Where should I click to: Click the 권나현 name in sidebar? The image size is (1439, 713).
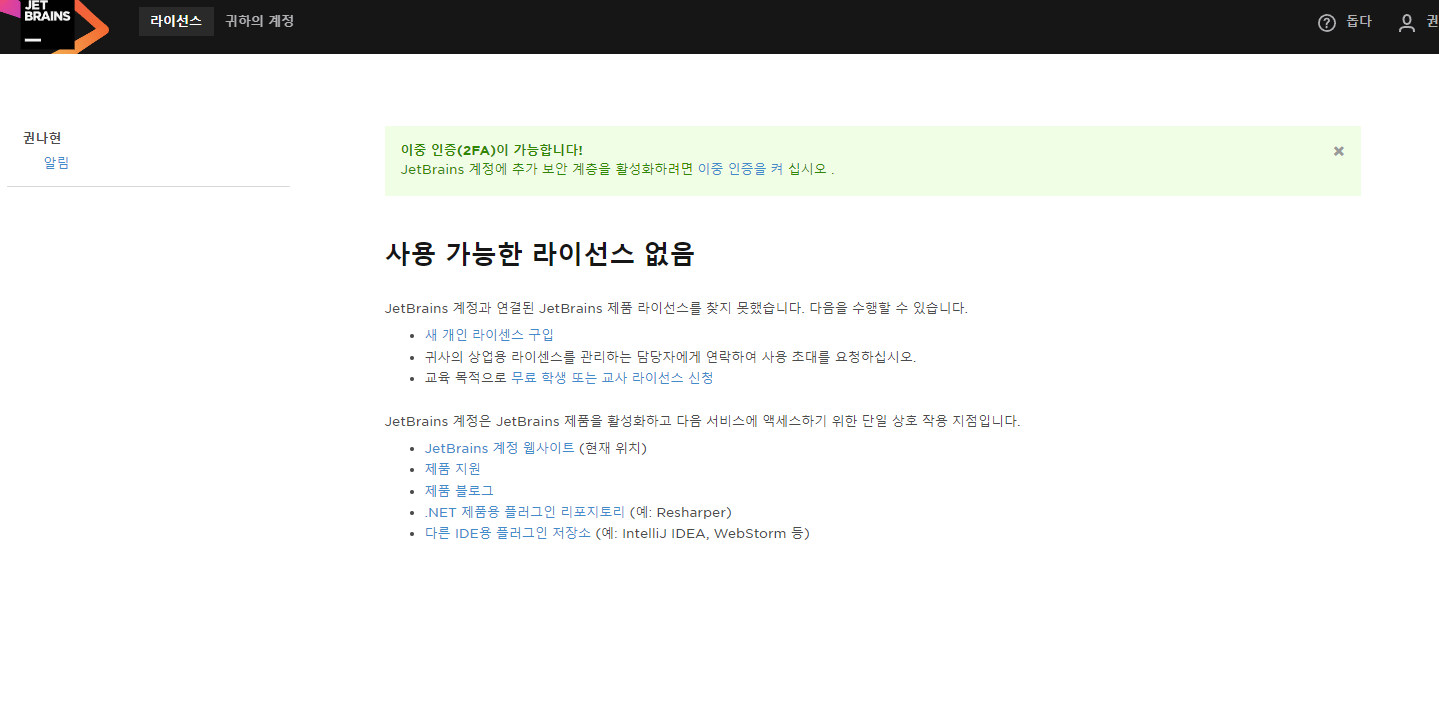tap(42, 138)
